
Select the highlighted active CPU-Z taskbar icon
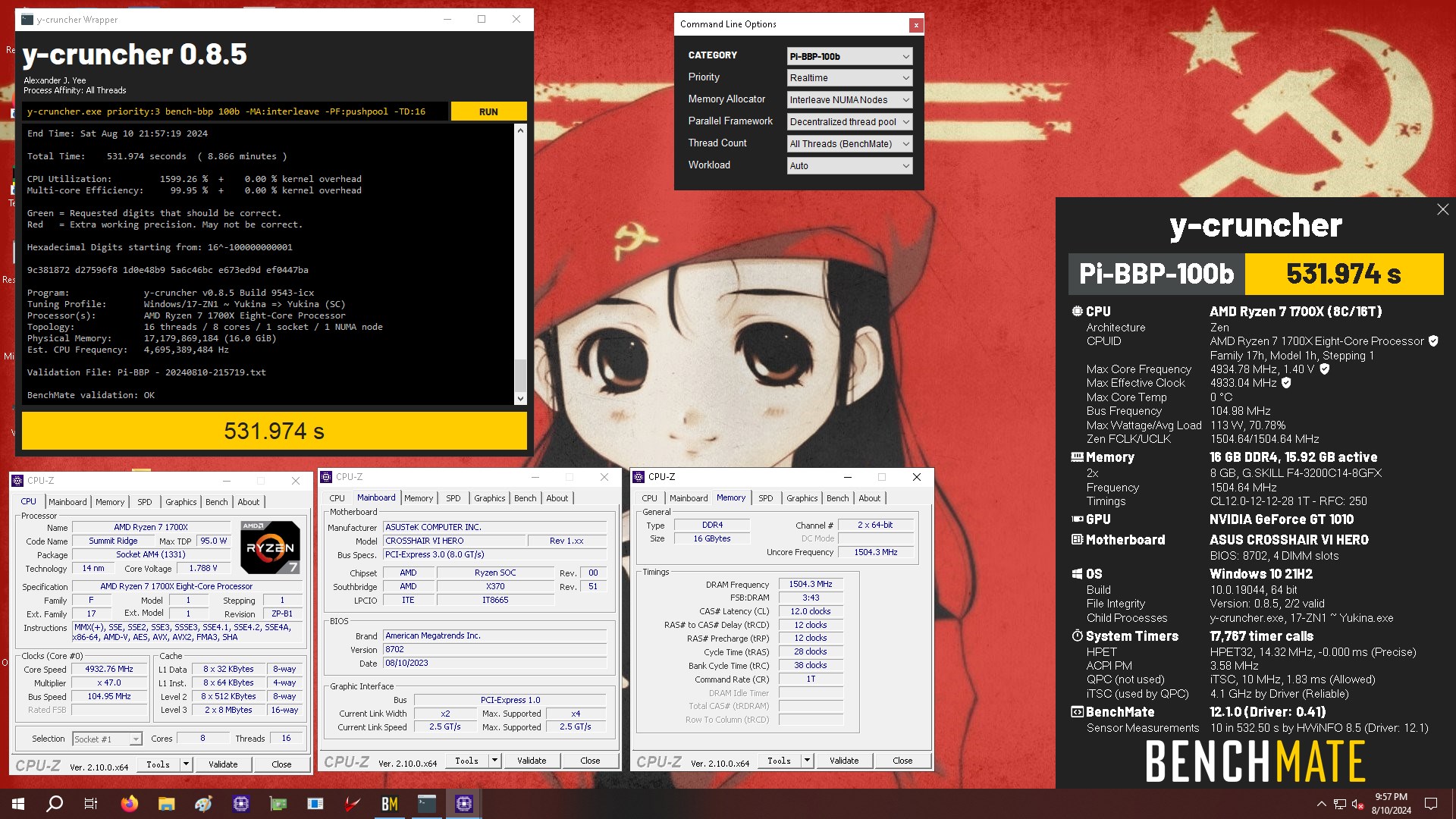464,804
